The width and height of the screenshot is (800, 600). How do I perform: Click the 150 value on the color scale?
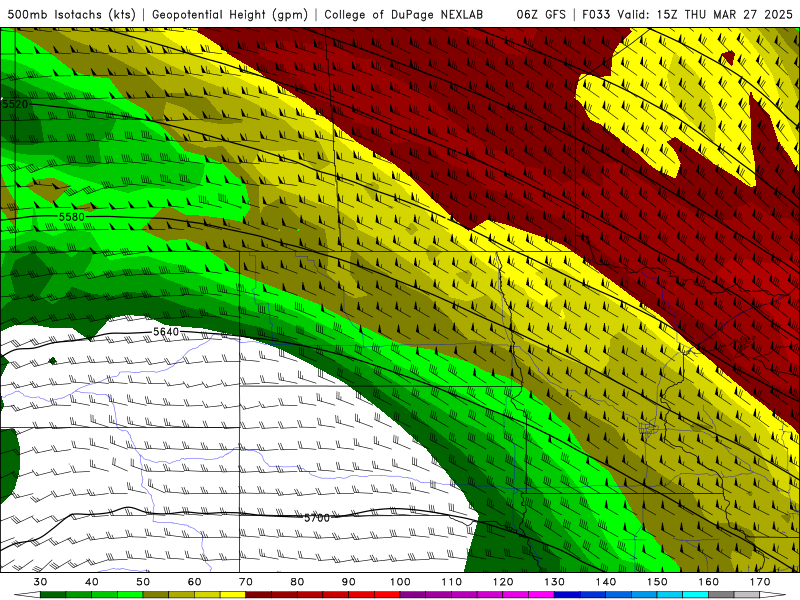pyautogui.click(x=657, y=582)
